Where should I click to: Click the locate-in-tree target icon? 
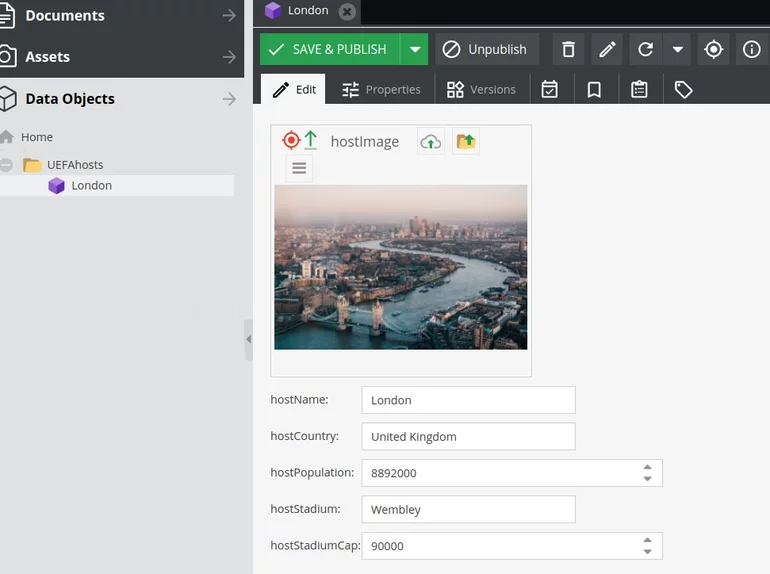(713, 49)
